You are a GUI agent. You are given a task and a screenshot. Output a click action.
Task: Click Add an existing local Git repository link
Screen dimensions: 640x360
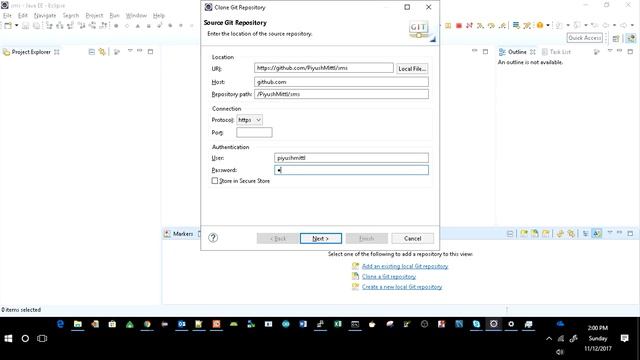tap(405, 266)
